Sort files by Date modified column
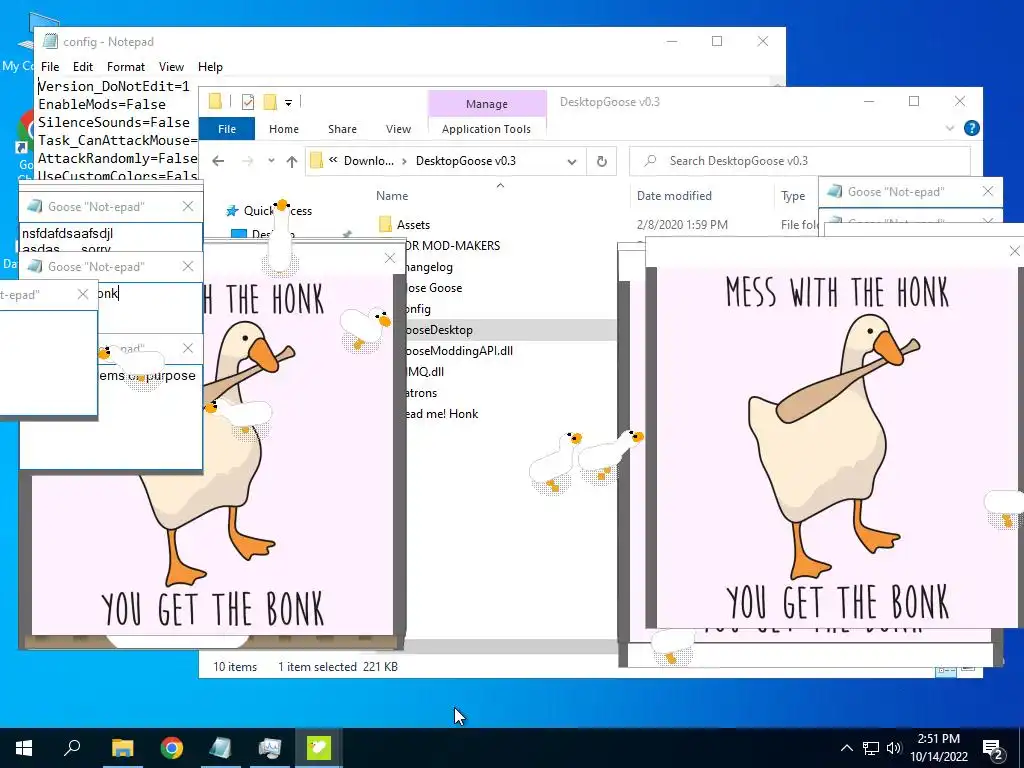 (674, 195)
